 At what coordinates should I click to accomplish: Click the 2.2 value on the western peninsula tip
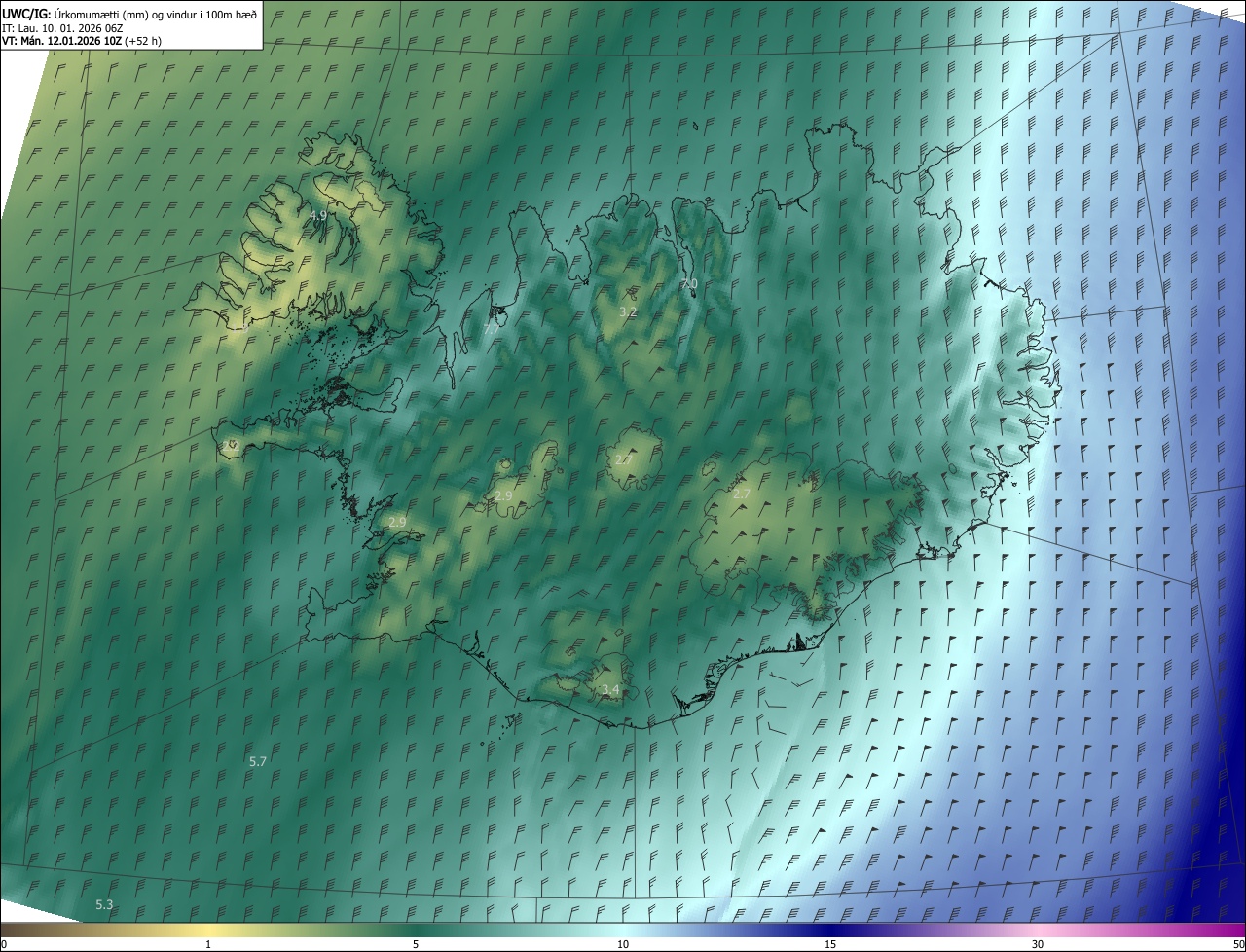click(x=231, y=445)
